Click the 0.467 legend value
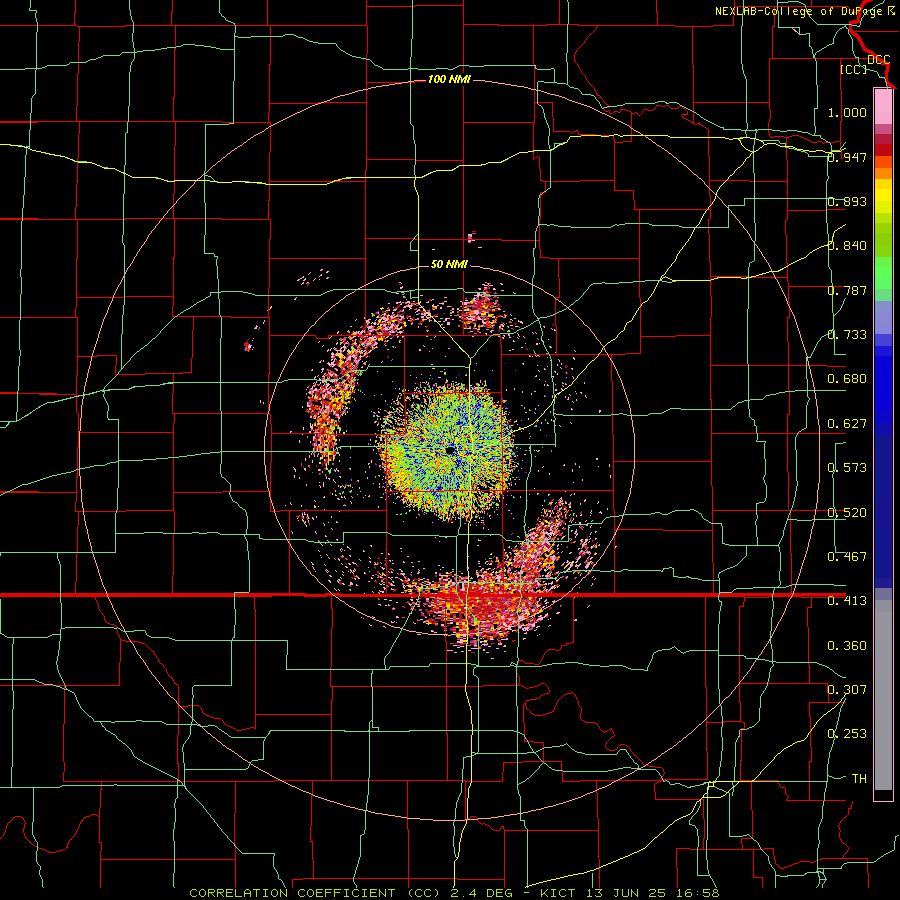 (847, 557)
